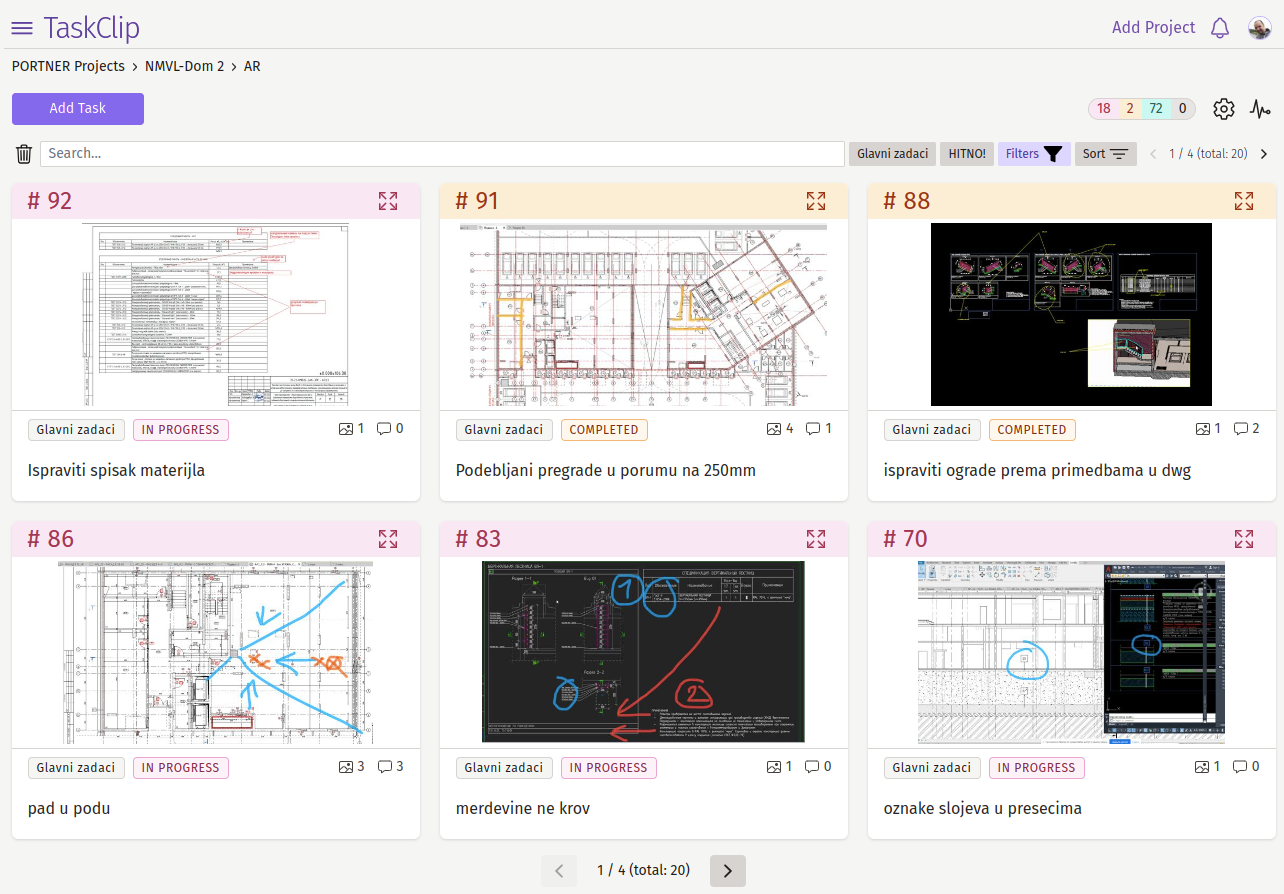Viewport: 1284px width, 894px height.
Task: Toggle IN PROGRESS status on task #86
Action: coord(181,768)
